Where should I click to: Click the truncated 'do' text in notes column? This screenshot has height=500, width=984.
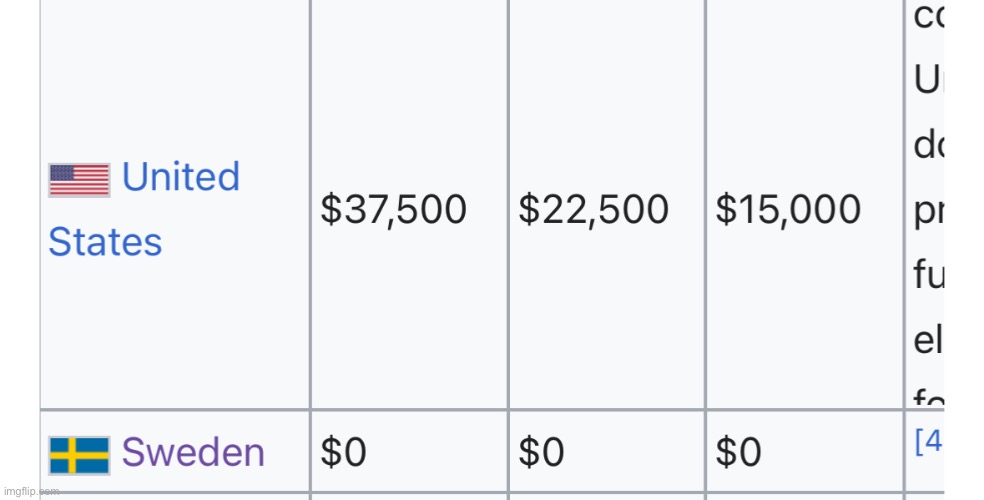click(928, 146)
